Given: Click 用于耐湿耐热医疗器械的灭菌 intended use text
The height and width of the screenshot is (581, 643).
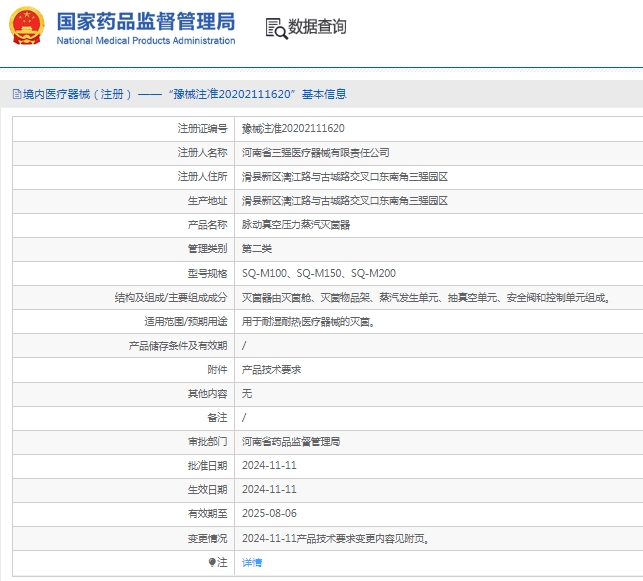Looking at the screenshot, I should [308, 322].
